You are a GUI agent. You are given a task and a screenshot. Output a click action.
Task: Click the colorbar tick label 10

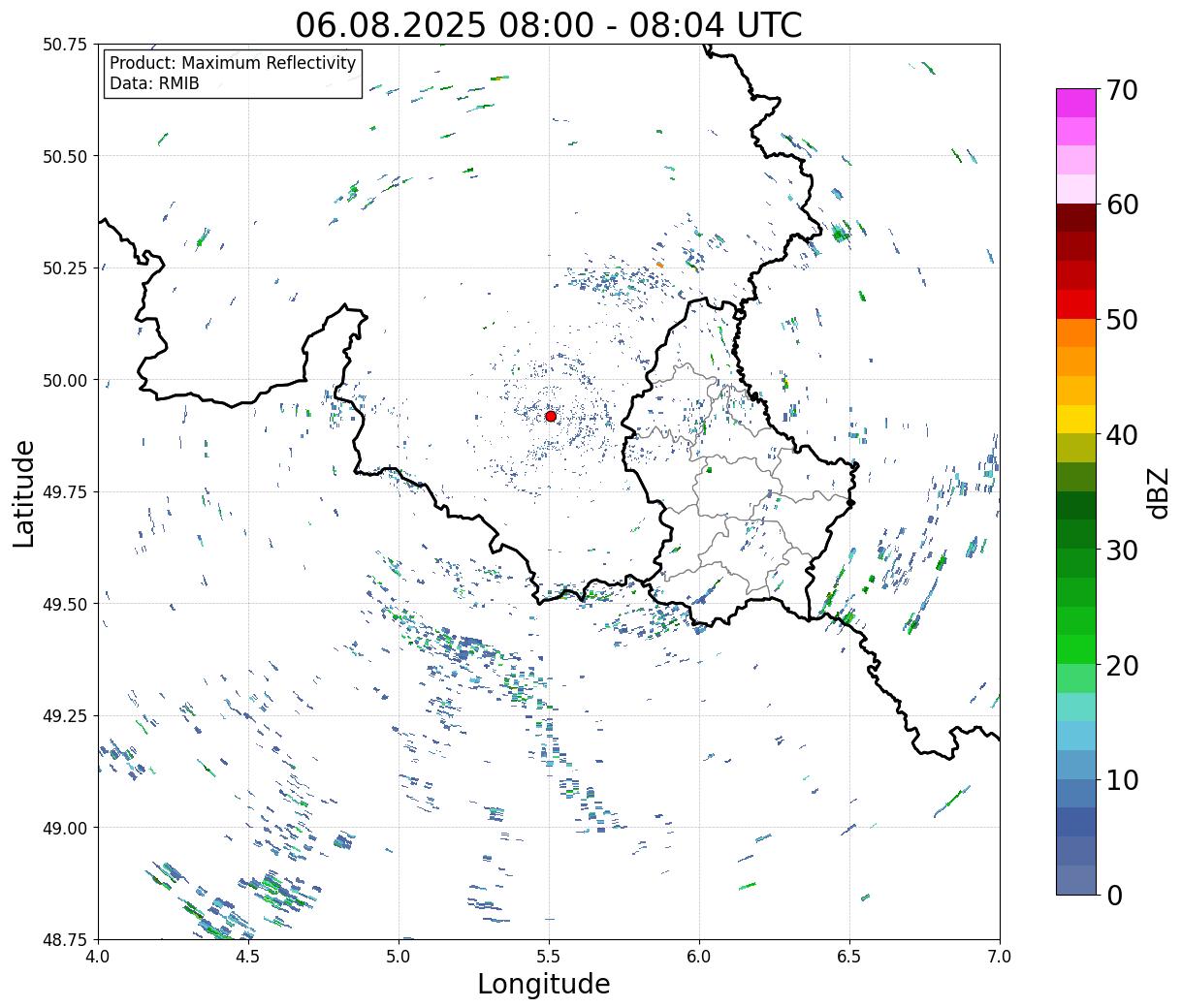[x=1122, y=780]
